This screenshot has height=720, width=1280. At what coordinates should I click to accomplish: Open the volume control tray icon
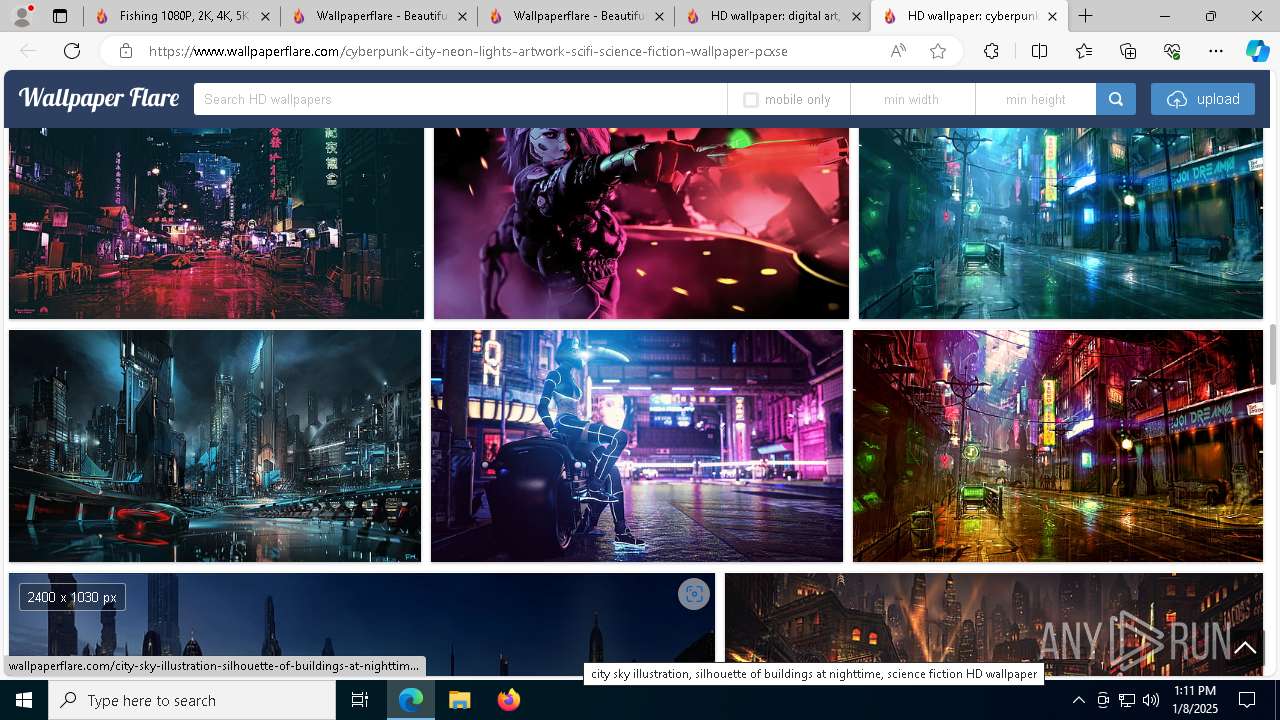1151,700
